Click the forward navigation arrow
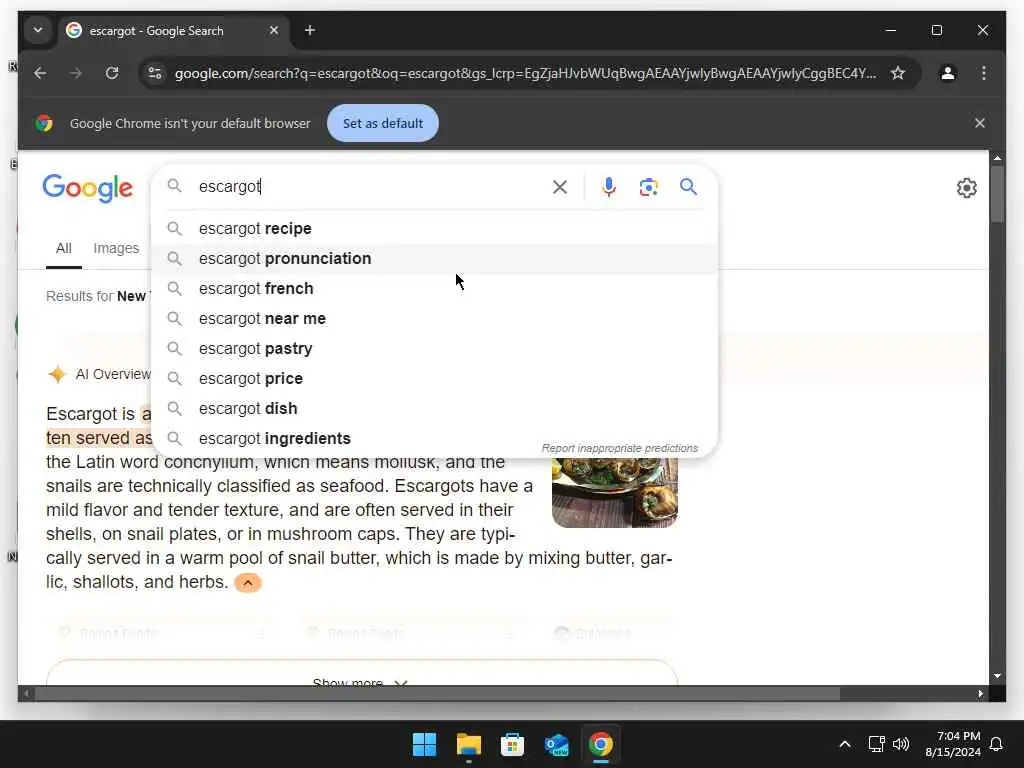1024x768 pixels. pos(76,73)
